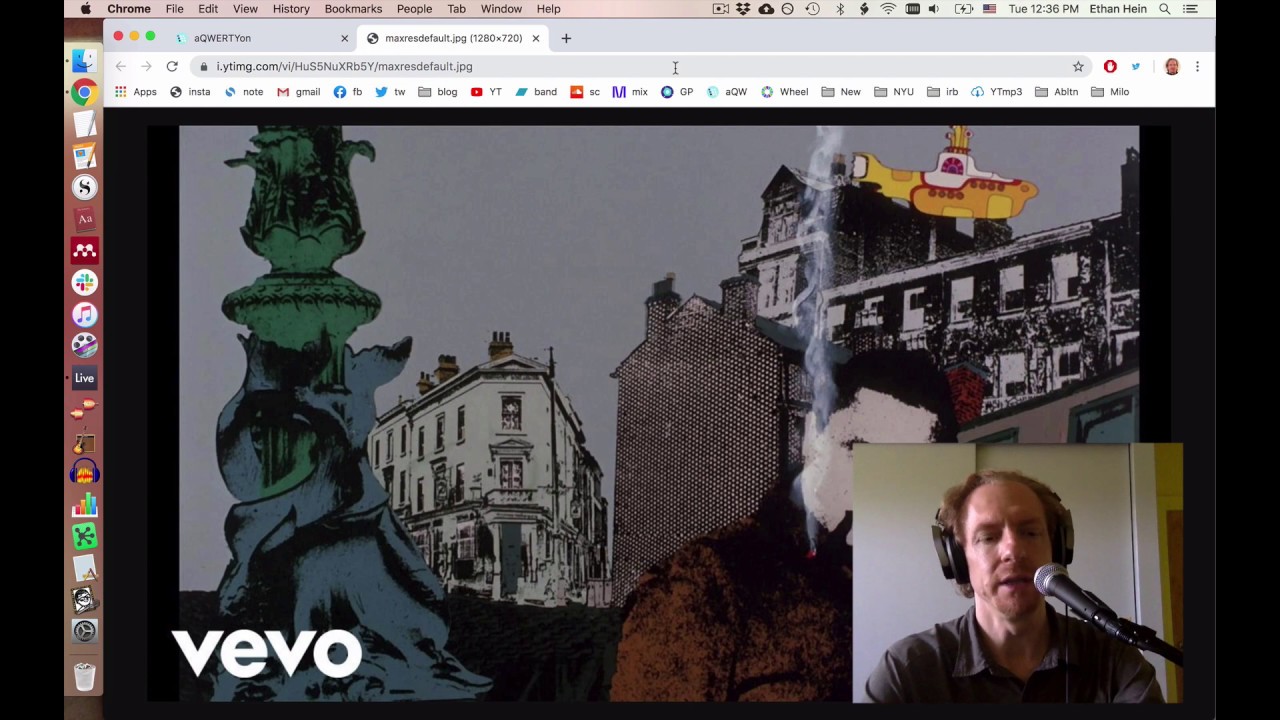Open Notification Center list icon
The height and width of the screenshot is (720, 1280).
1190,9
